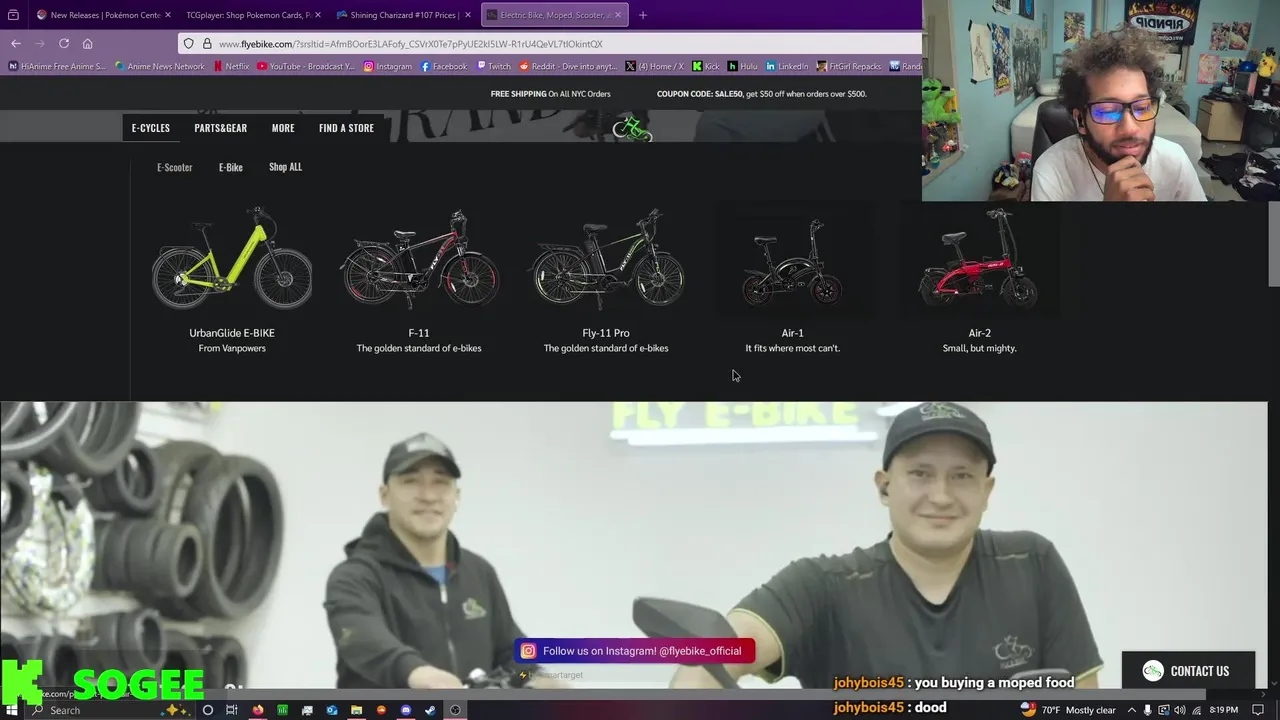Image resolution: width=1280 pixels, height=720 pixels.
Task: Open the PARTS&GEAR menu
Action: [220, 128]
